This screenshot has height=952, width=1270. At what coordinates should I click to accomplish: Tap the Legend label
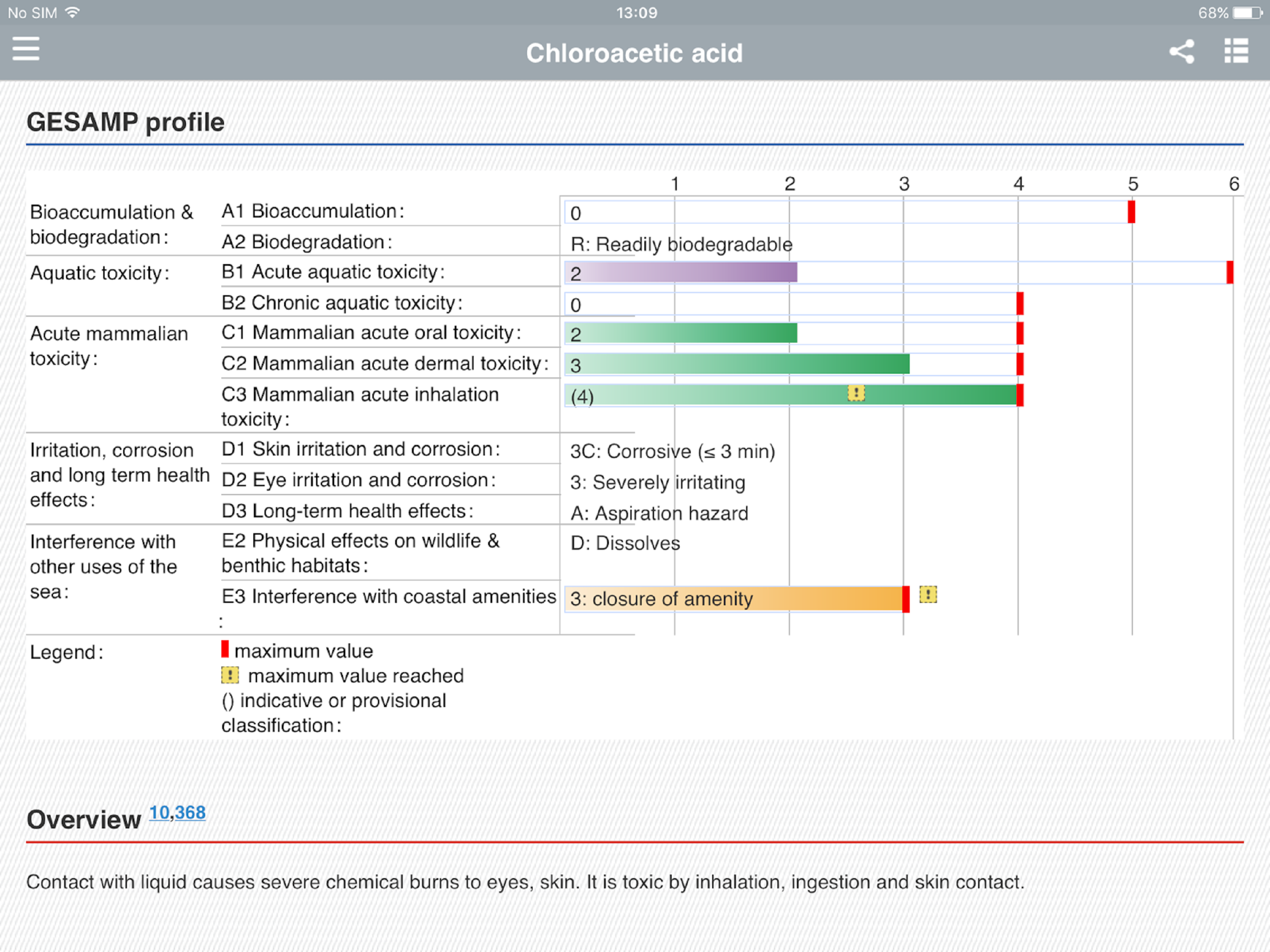point(66,652)
